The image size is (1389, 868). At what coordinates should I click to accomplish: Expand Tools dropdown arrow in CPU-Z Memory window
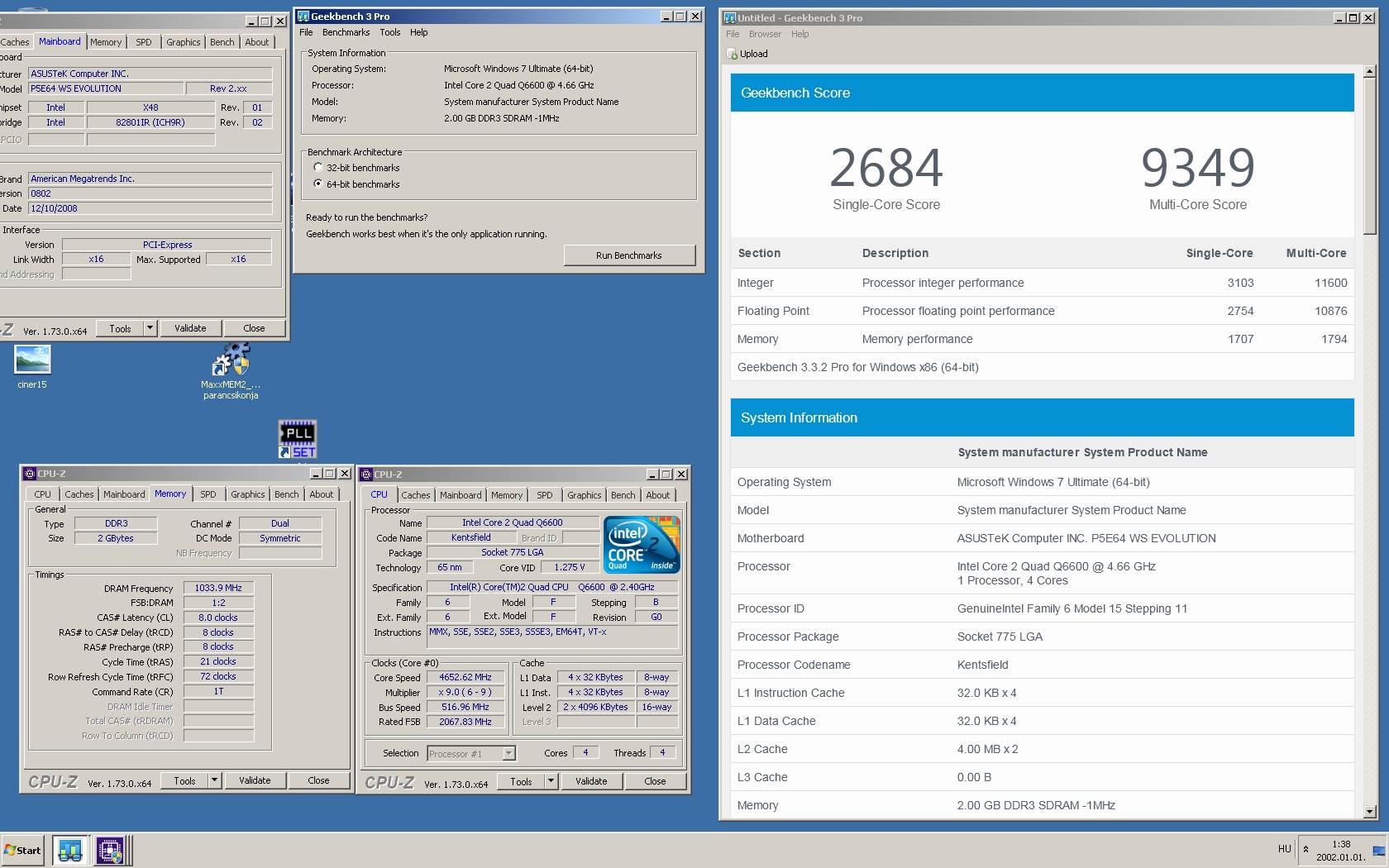click(x=215, y=780)
